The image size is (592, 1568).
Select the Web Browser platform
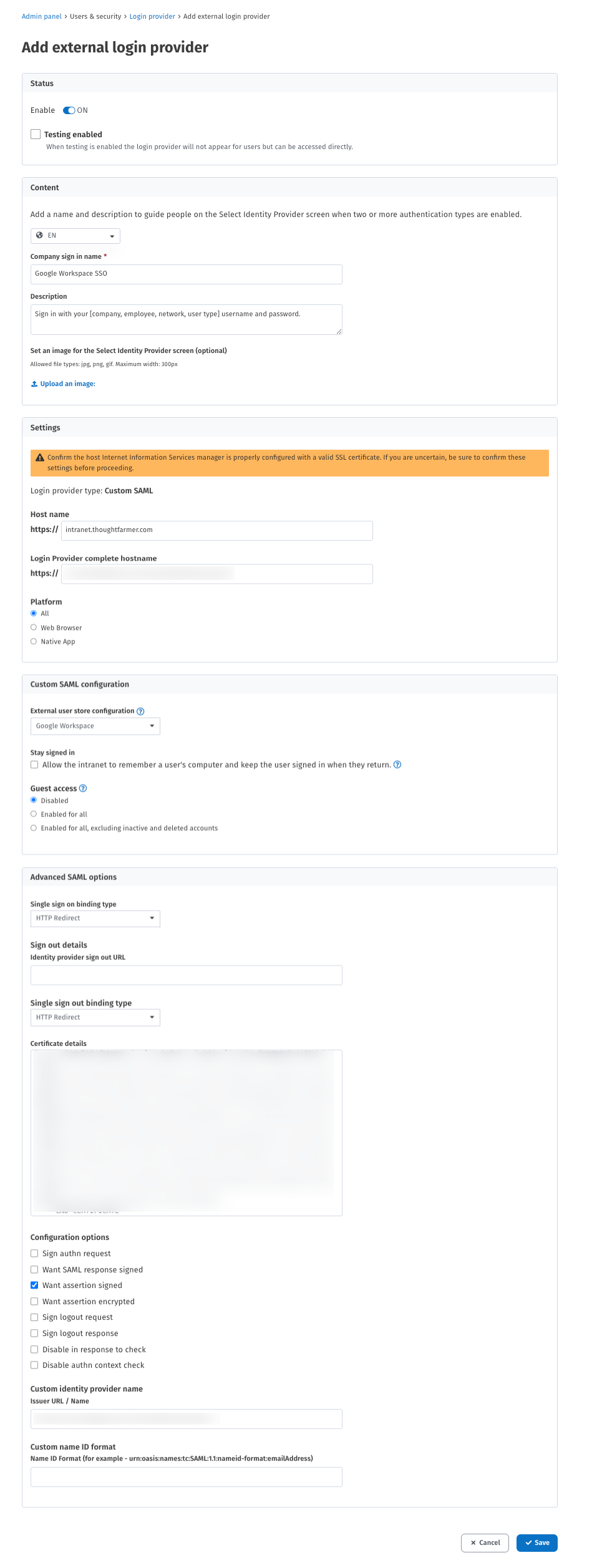tap(34, 627)
